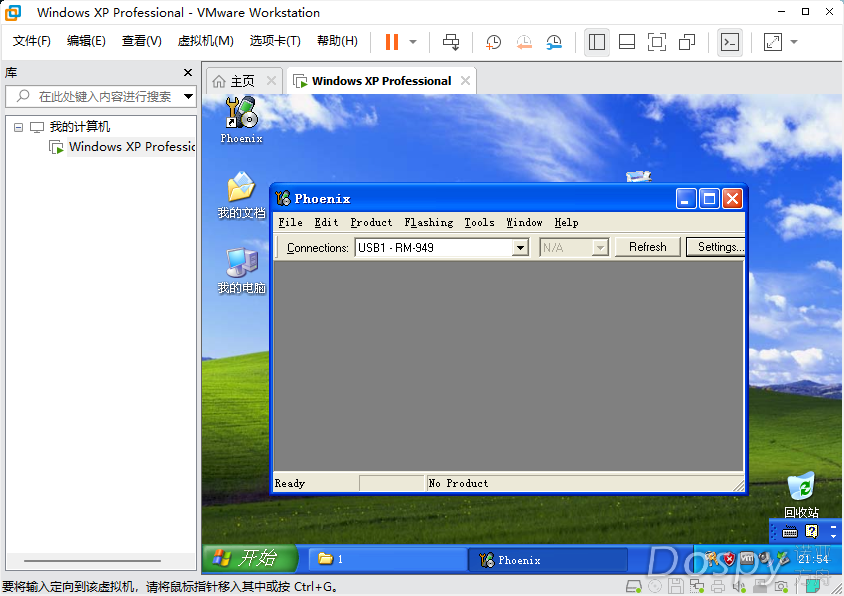Click the full screen mode toolbar icon
The width and height of the screenshot is (844, 596).
click(x=657, y=42)
